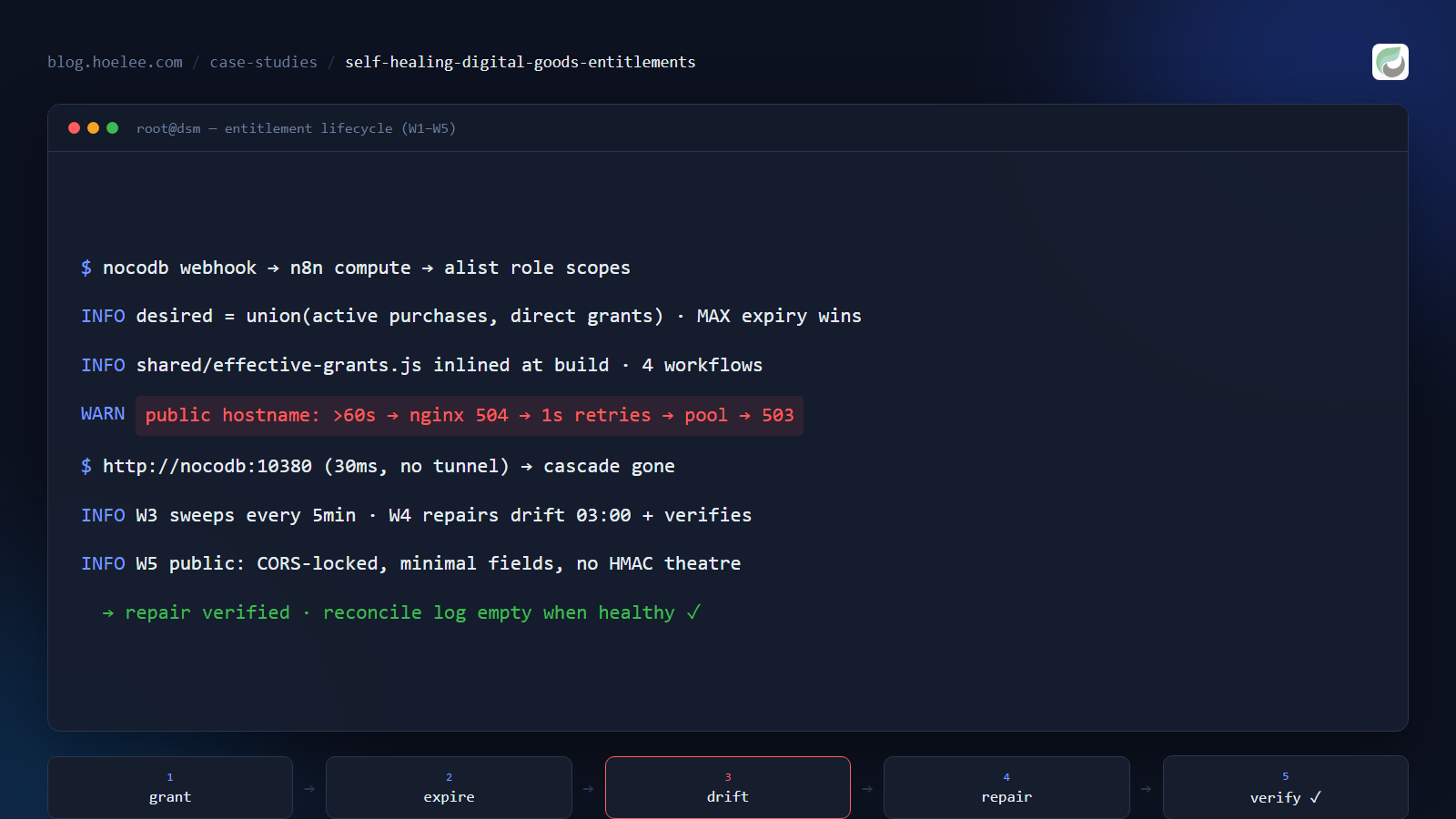Image resolution: width=1456 pixels, height=819 pixels.
Task: Click the yellow terminal window dot
Action: pyautogui.click(x=93, y=128)
